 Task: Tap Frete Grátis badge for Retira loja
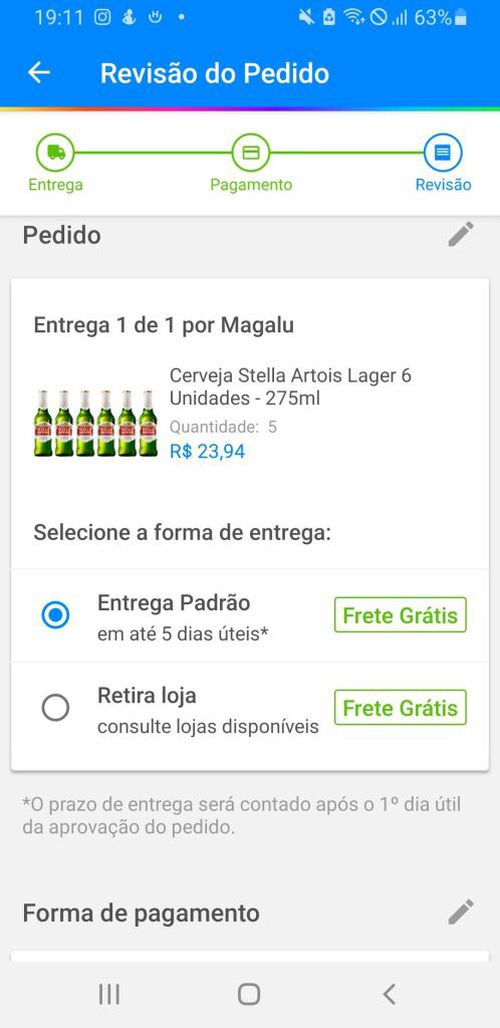400,707
